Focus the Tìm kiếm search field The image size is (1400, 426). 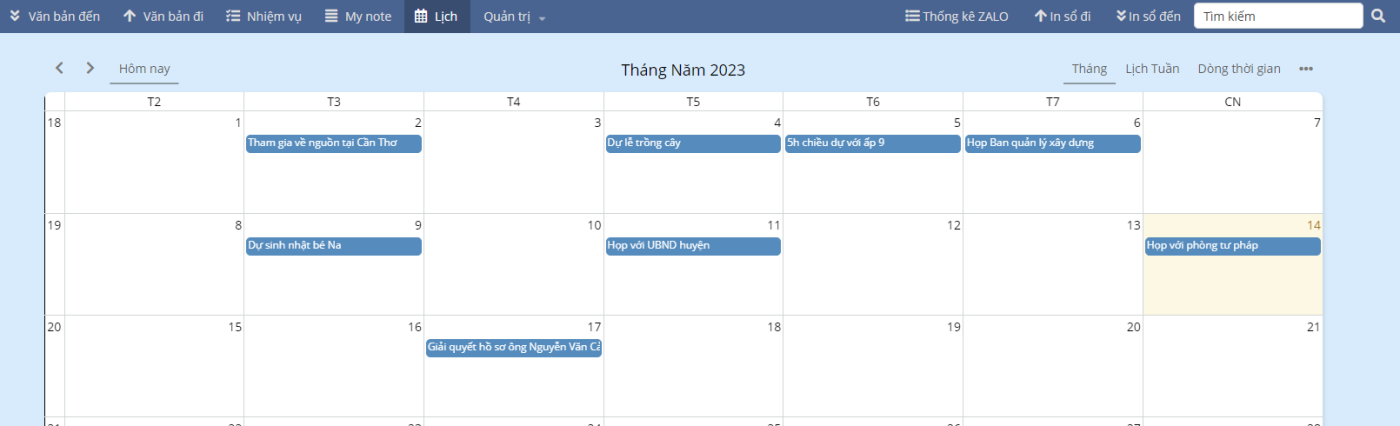point(1279,16)
